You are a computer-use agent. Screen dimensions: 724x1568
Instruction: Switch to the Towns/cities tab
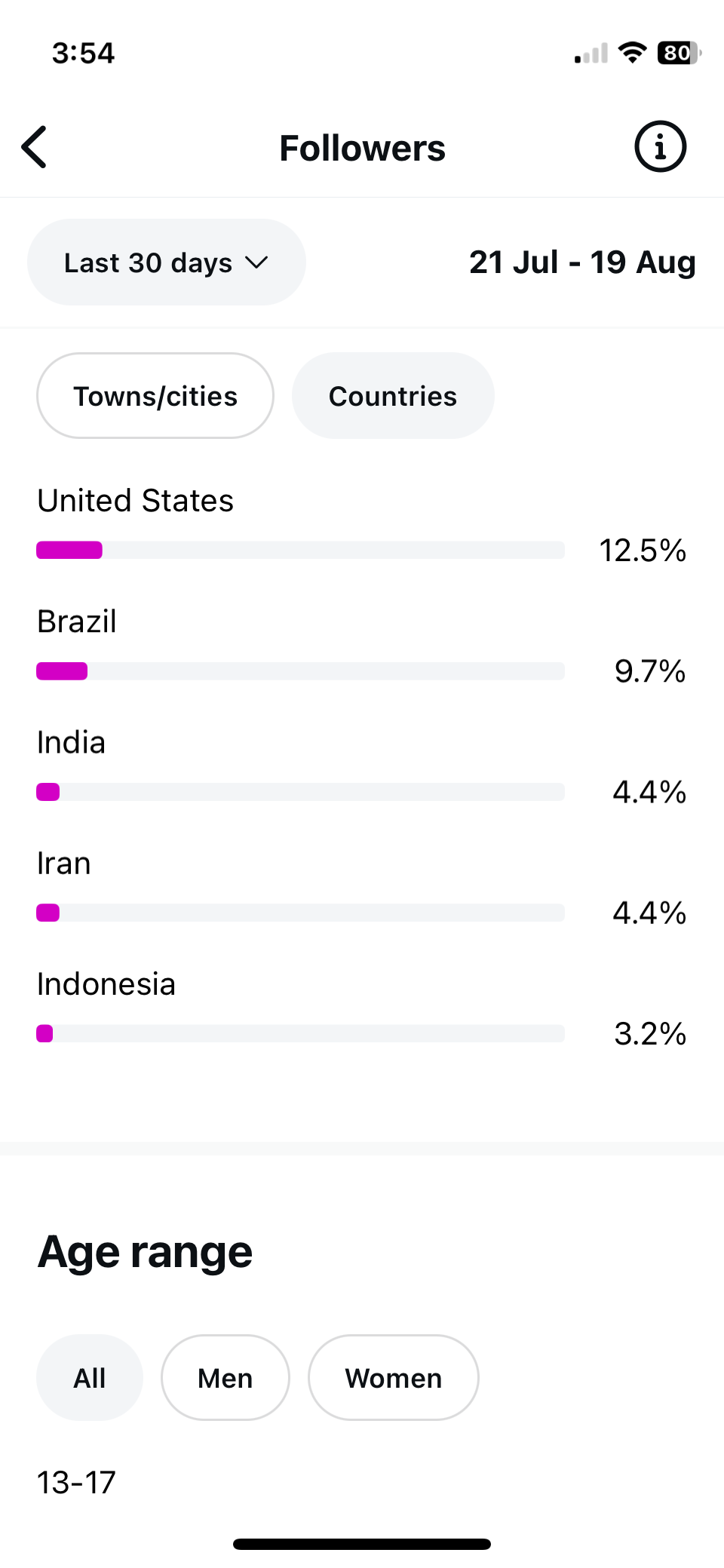click(x=155, y=396)
